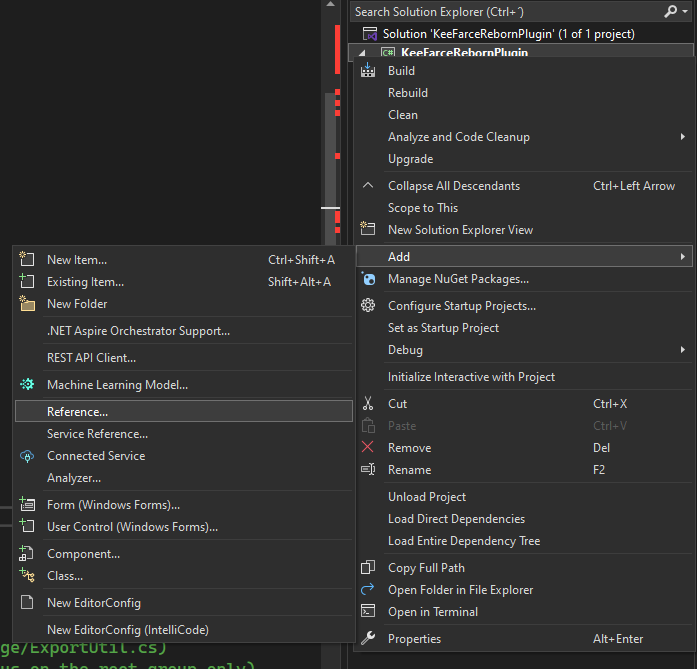This screenshot has width=697, height=669.
Task: Click the Cut scissors icon
Action: [x=368, y=403]
